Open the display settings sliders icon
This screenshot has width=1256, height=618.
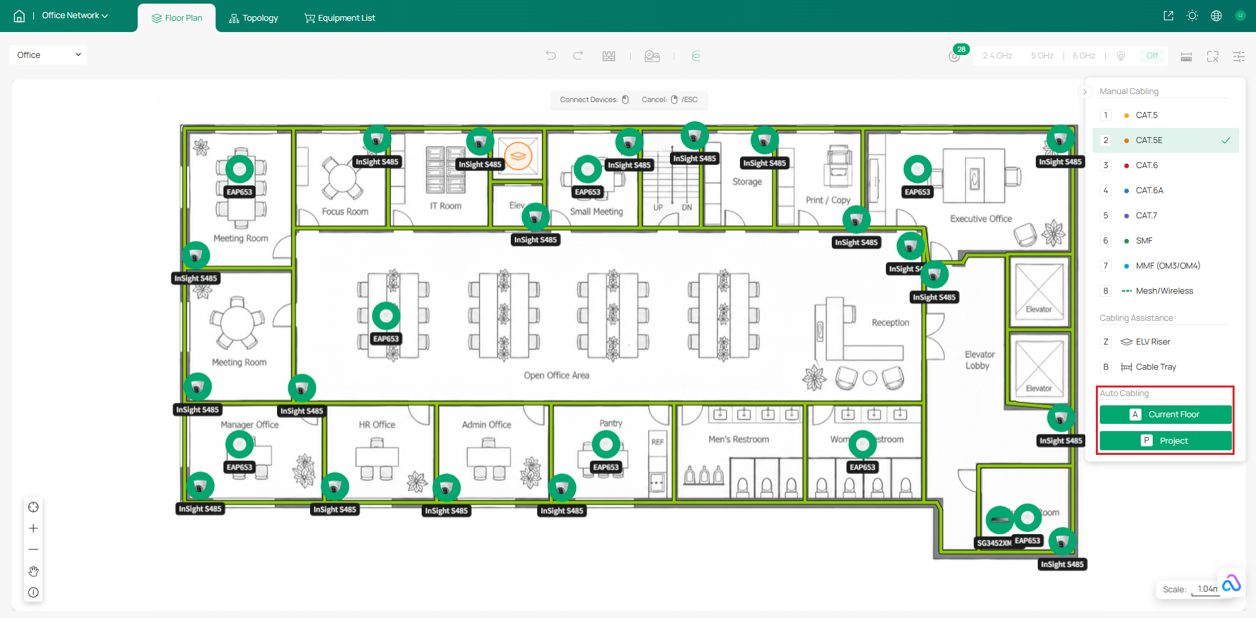click(x=1239, y=57)
